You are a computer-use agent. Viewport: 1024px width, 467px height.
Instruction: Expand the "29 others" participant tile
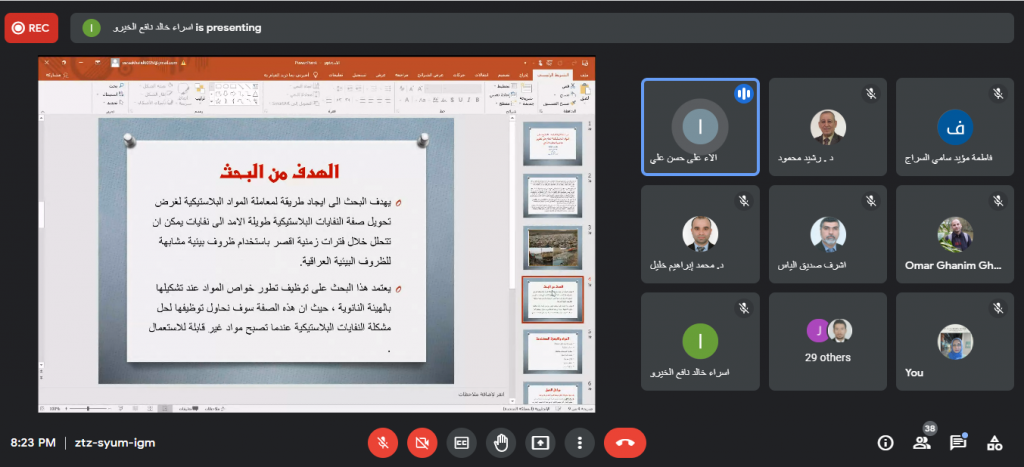827,341
